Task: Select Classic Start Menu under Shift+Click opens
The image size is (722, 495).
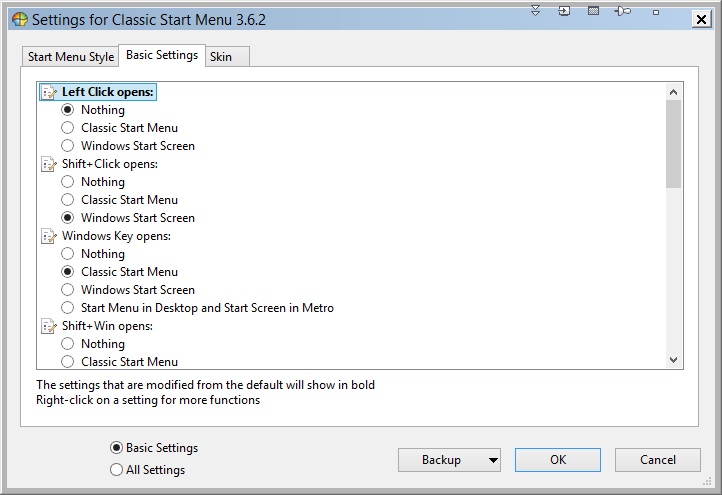Action: click(x=68, y=199)
